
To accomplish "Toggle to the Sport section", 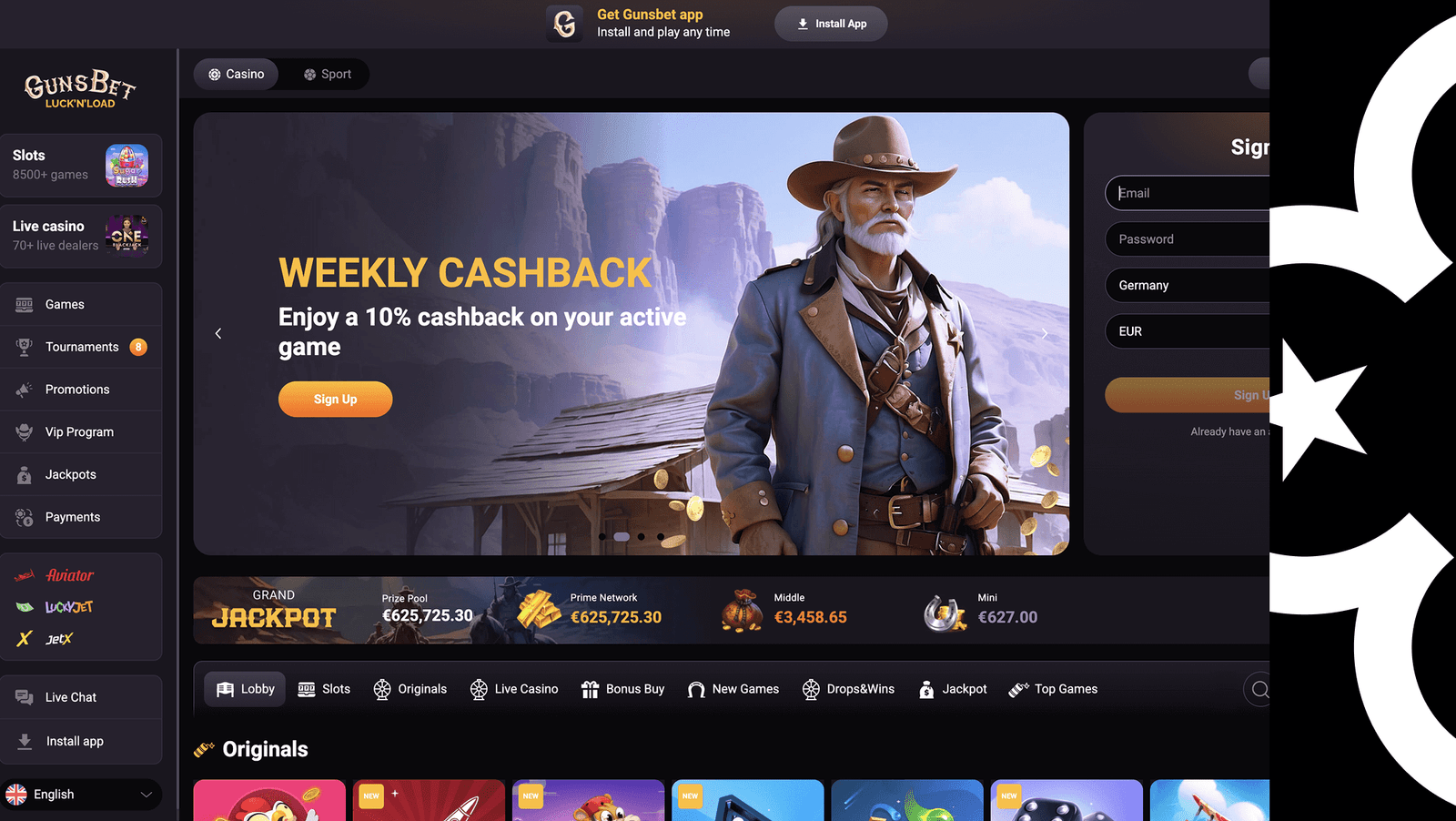I will click(328, 75).
